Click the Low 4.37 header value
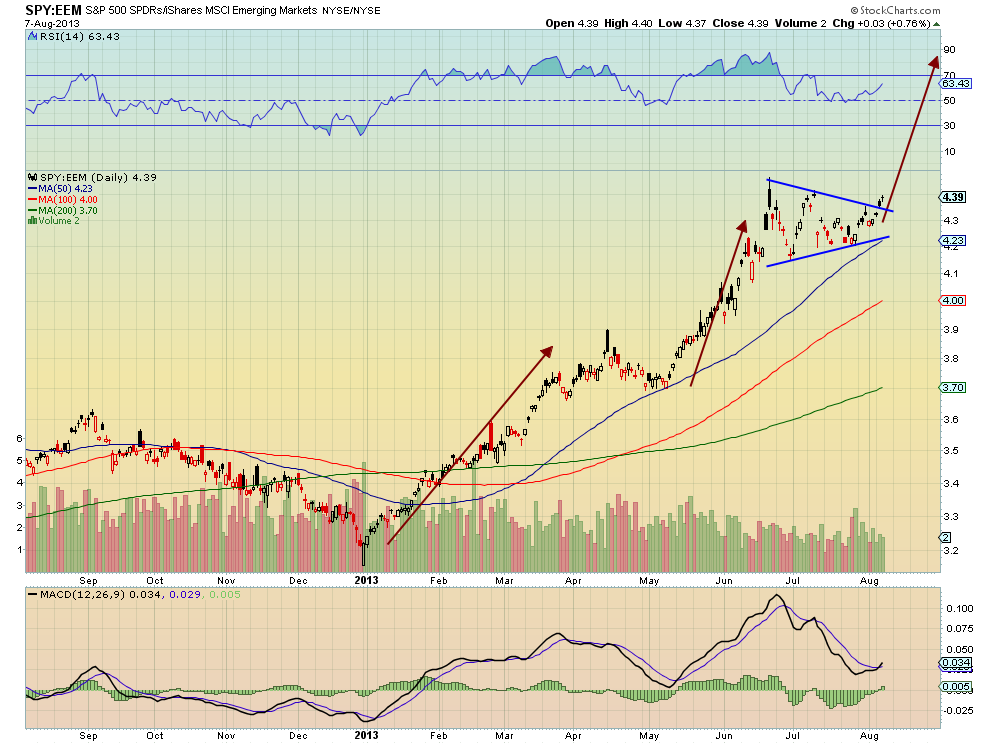 tap(682, 23)
